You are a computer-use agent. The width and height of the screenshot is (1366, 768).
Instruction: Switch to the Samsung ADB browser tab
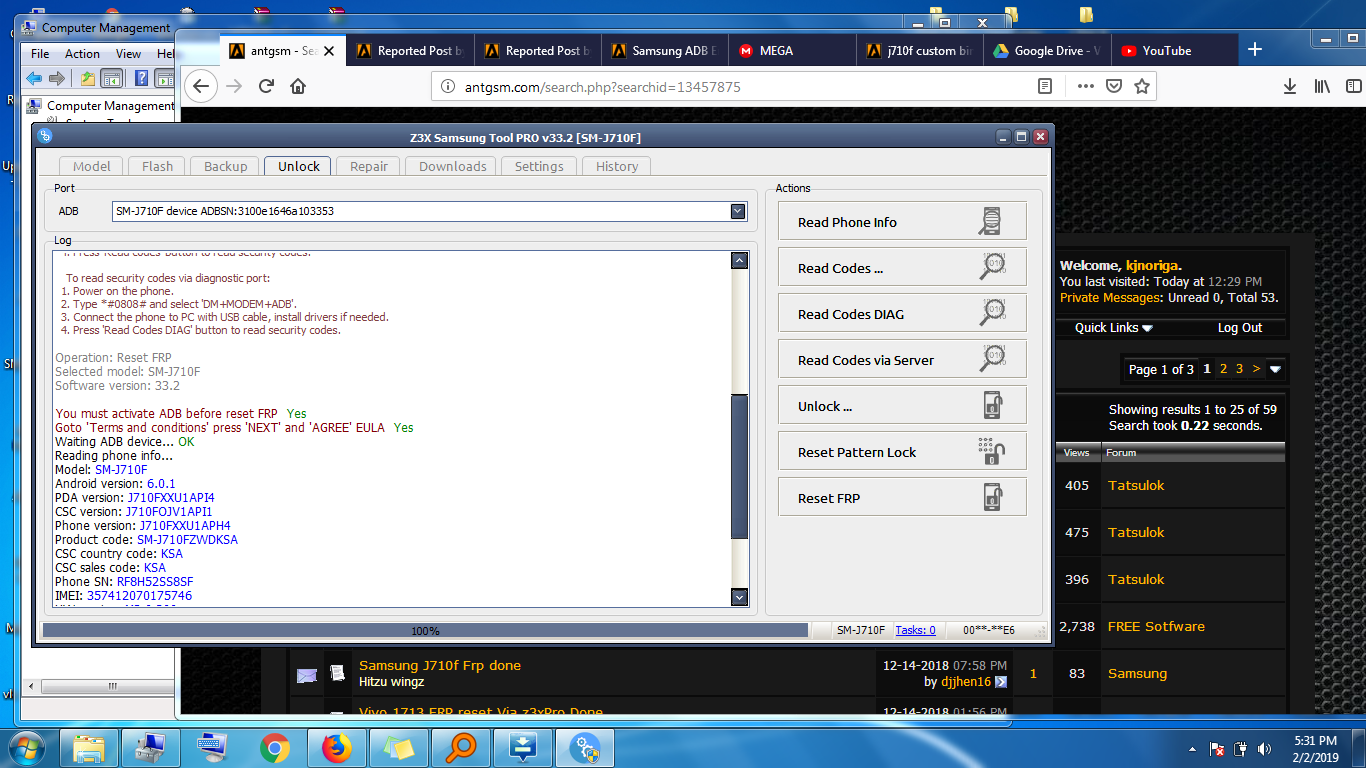[x=666, y=51]
